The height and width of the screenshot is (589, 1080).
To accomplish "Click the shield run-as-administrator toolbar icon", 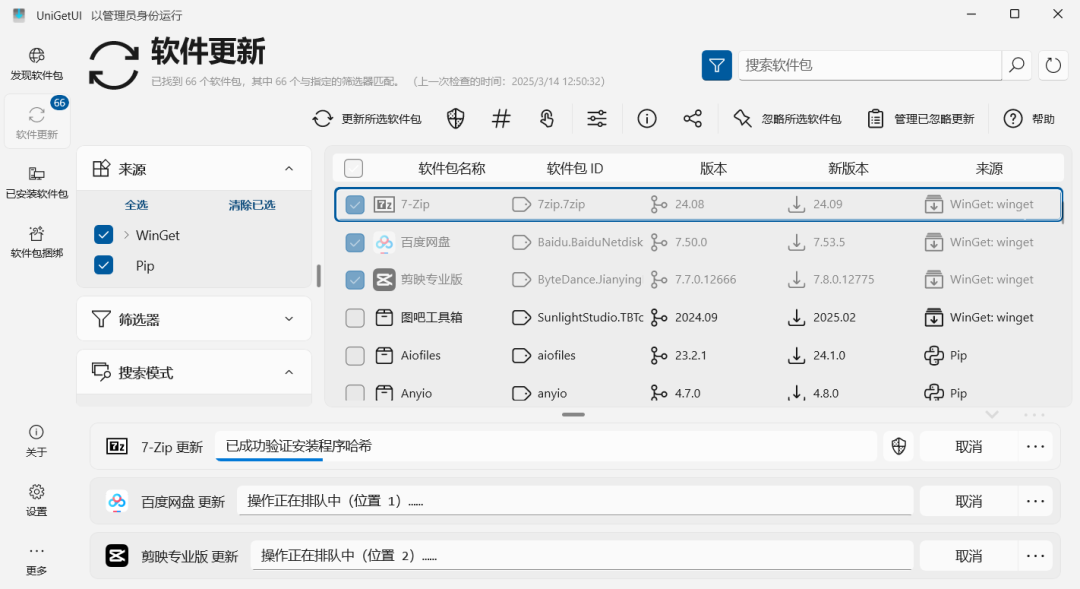I will [x=455, y=118].
